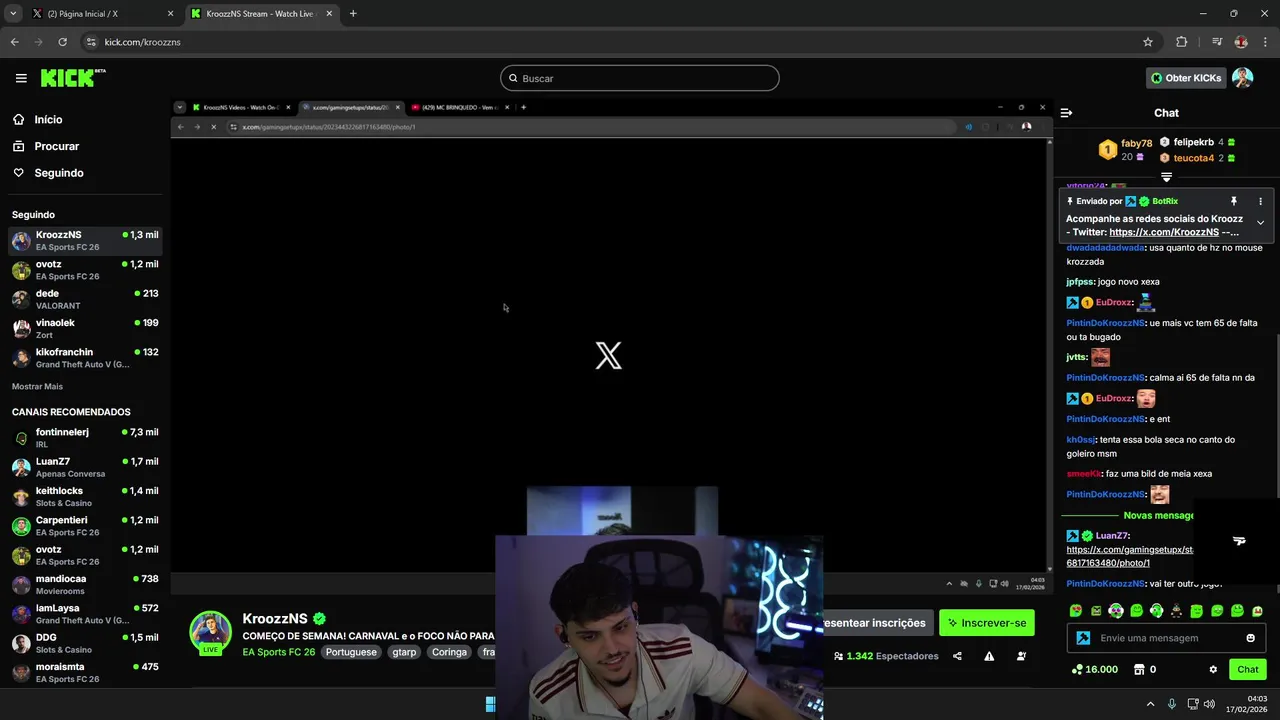Expand the gift leaderboard arrow
This screenshot has width=1280, height=720.
[x=1166, y=176]
